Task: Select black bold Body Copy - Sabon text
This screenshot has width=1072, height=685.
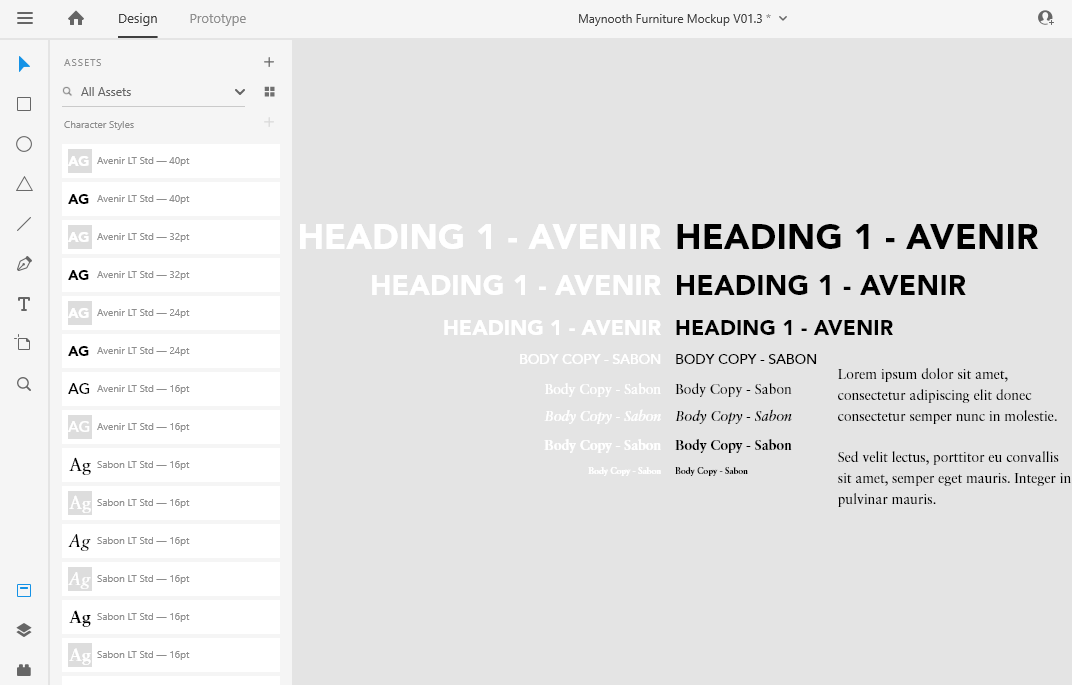Action: tap(733, 445)
